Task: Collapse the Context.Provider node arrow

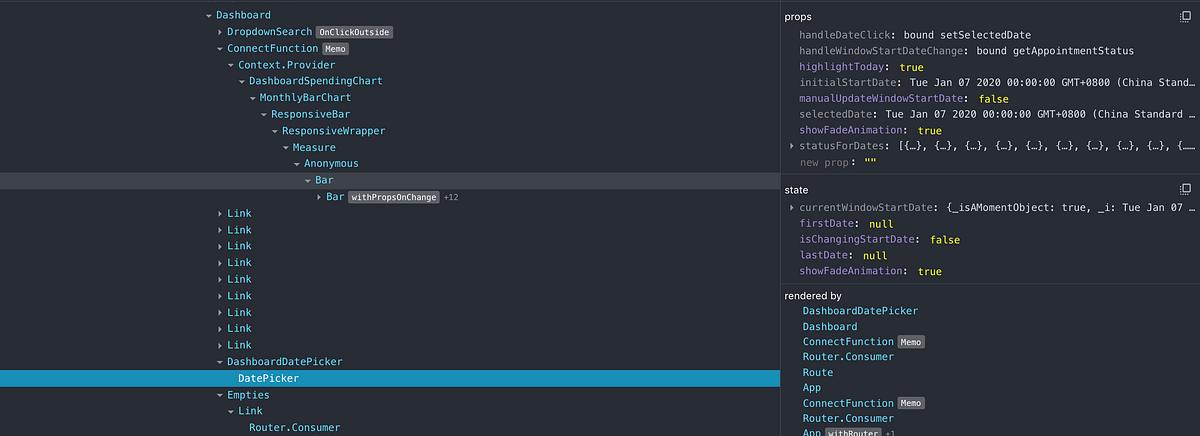Action: click(x=230, y=65)
